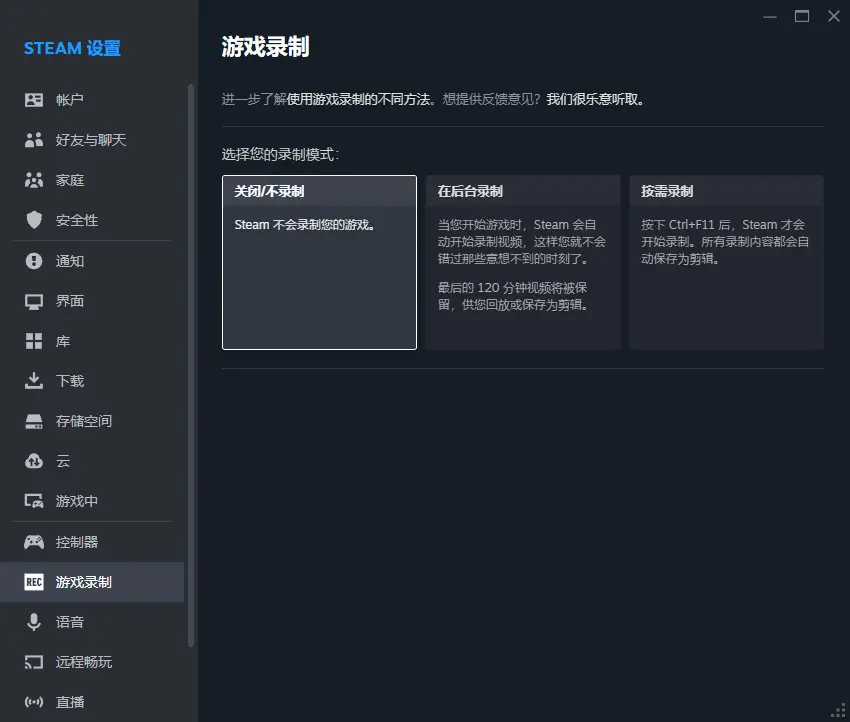Go to 控制器 settings

pyautogui.click(x=92, y=542)
